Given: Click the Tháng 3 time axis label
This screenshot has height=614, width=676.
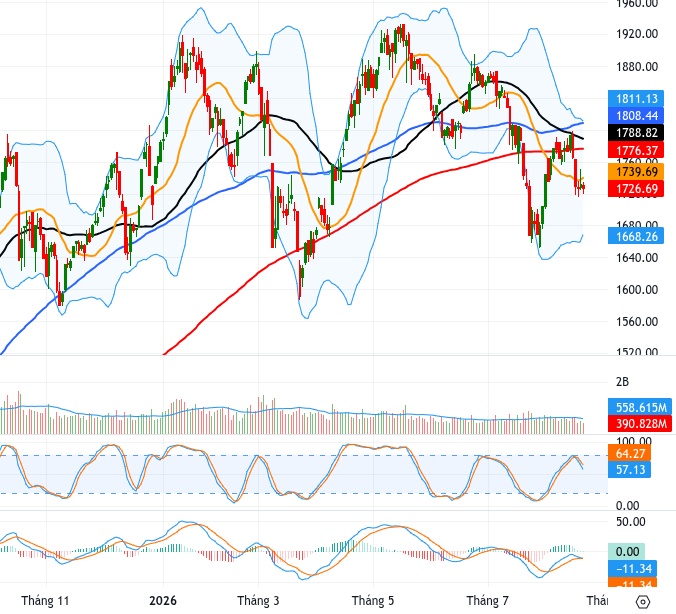Looking at the screenshot, I should [258, 601].
